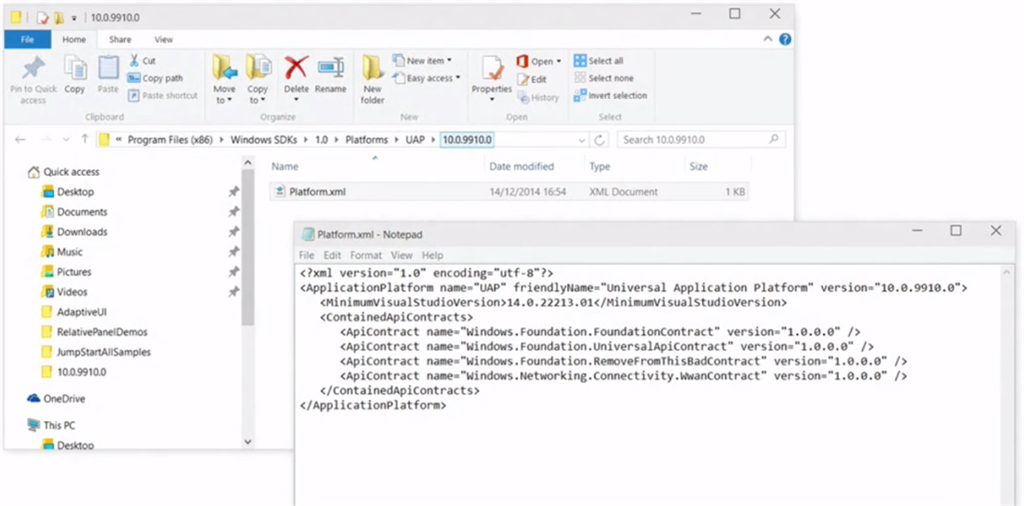Select the Platform.xml file
Viewport: 1024px width, 506px height.
509,192
